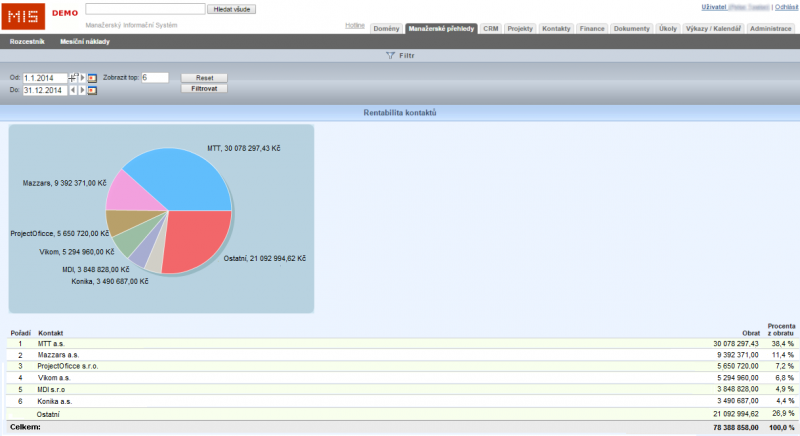Image resolution: width=800 pixels, height=436 pixels.
Task: Click the Filtr funnel icon
Action: [389, 56]
